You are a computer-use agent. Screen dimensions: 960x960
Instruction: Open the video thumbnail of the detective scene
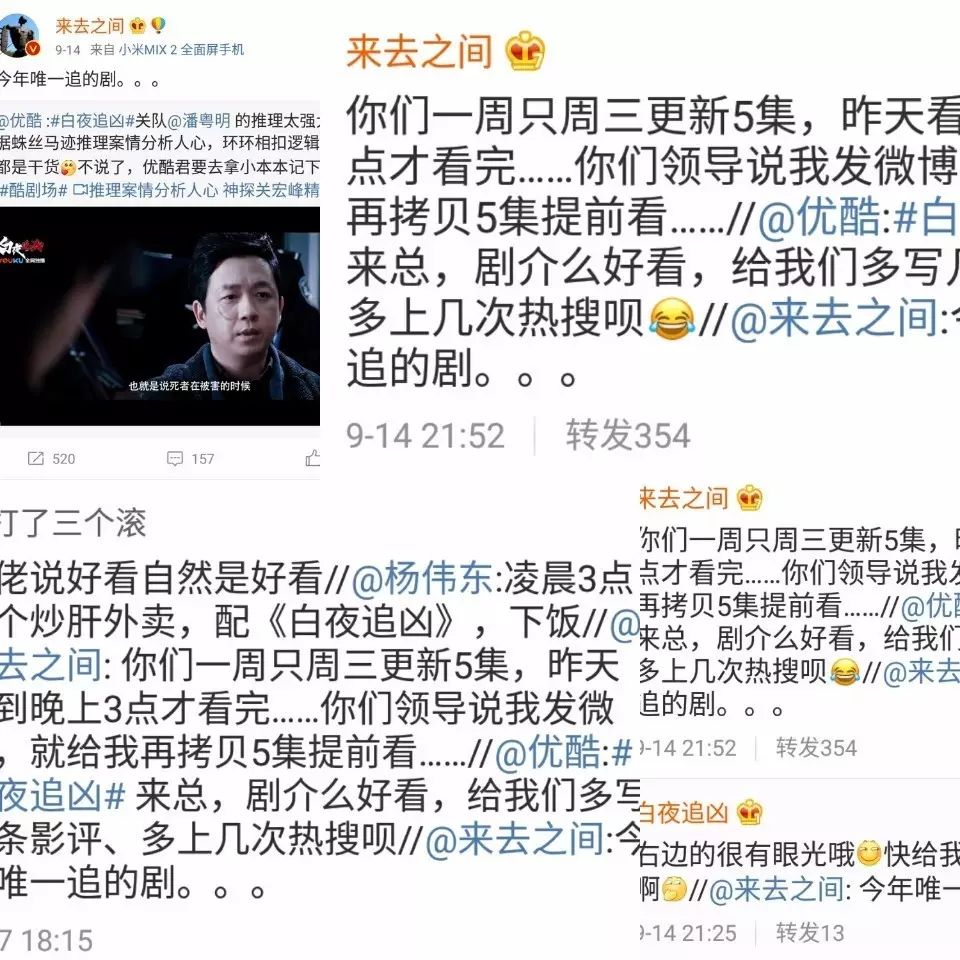click(160, 316)
